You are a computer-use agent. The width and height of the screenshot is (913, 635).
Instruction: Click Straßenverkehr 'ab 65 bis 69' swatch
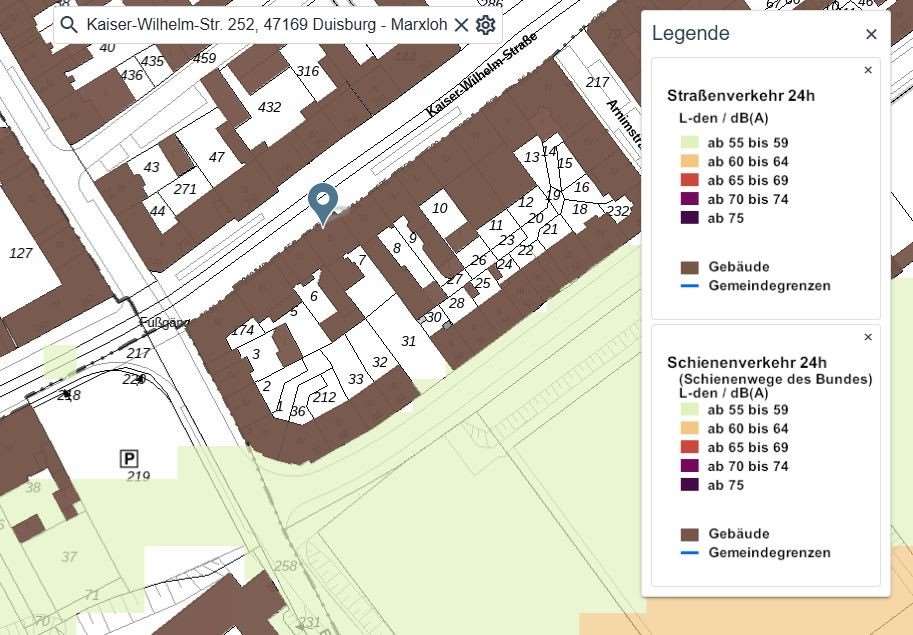click(689, 180)
